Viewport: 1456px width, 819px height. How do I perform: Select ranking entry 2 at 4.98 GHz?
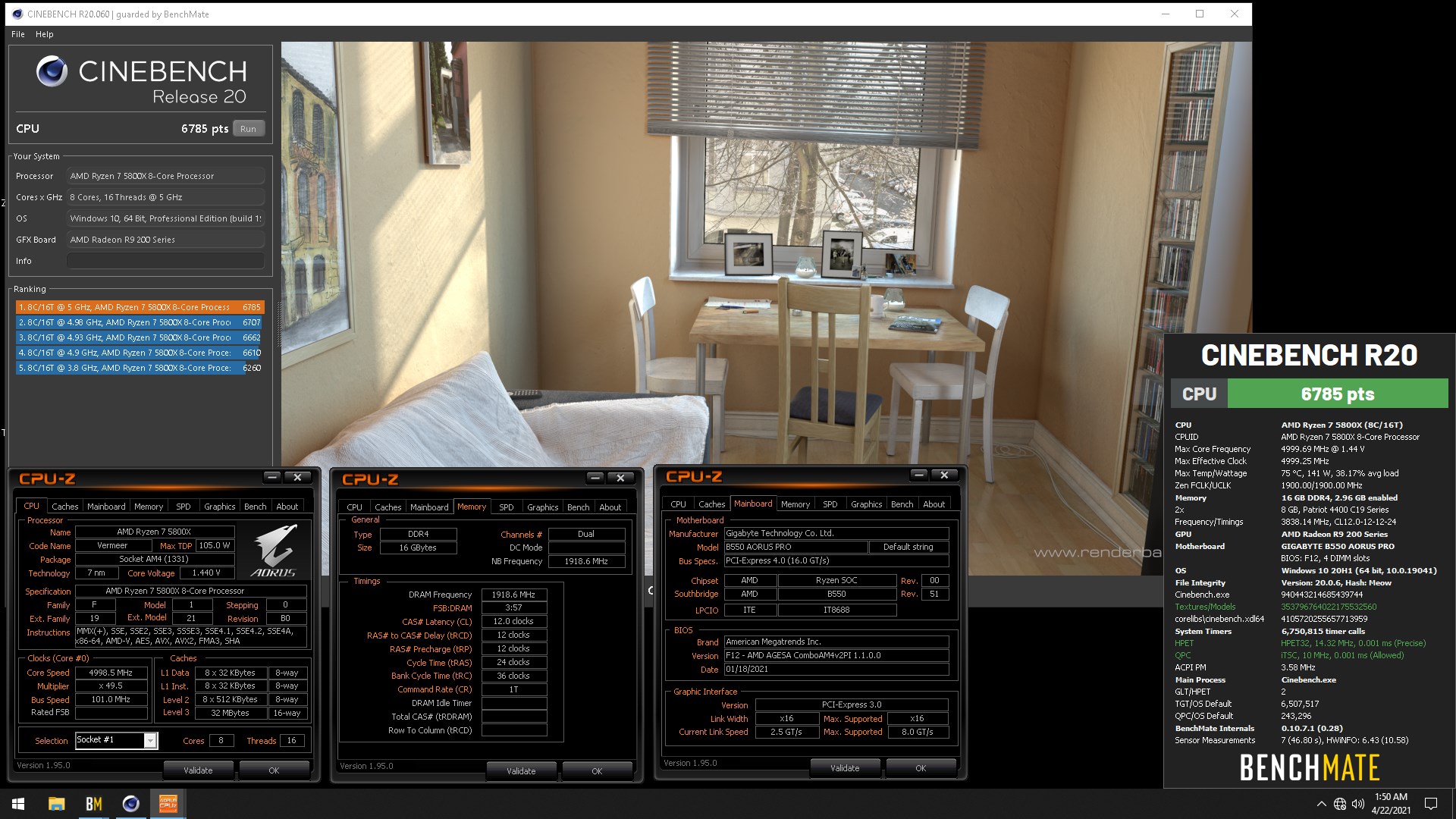[x=140, y=322]
